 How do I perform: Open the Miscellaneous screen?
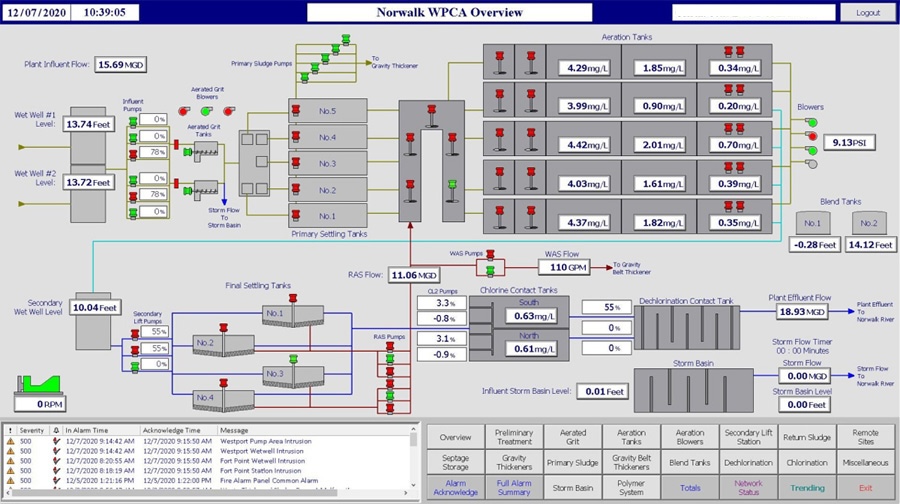(x=866, y=463)
